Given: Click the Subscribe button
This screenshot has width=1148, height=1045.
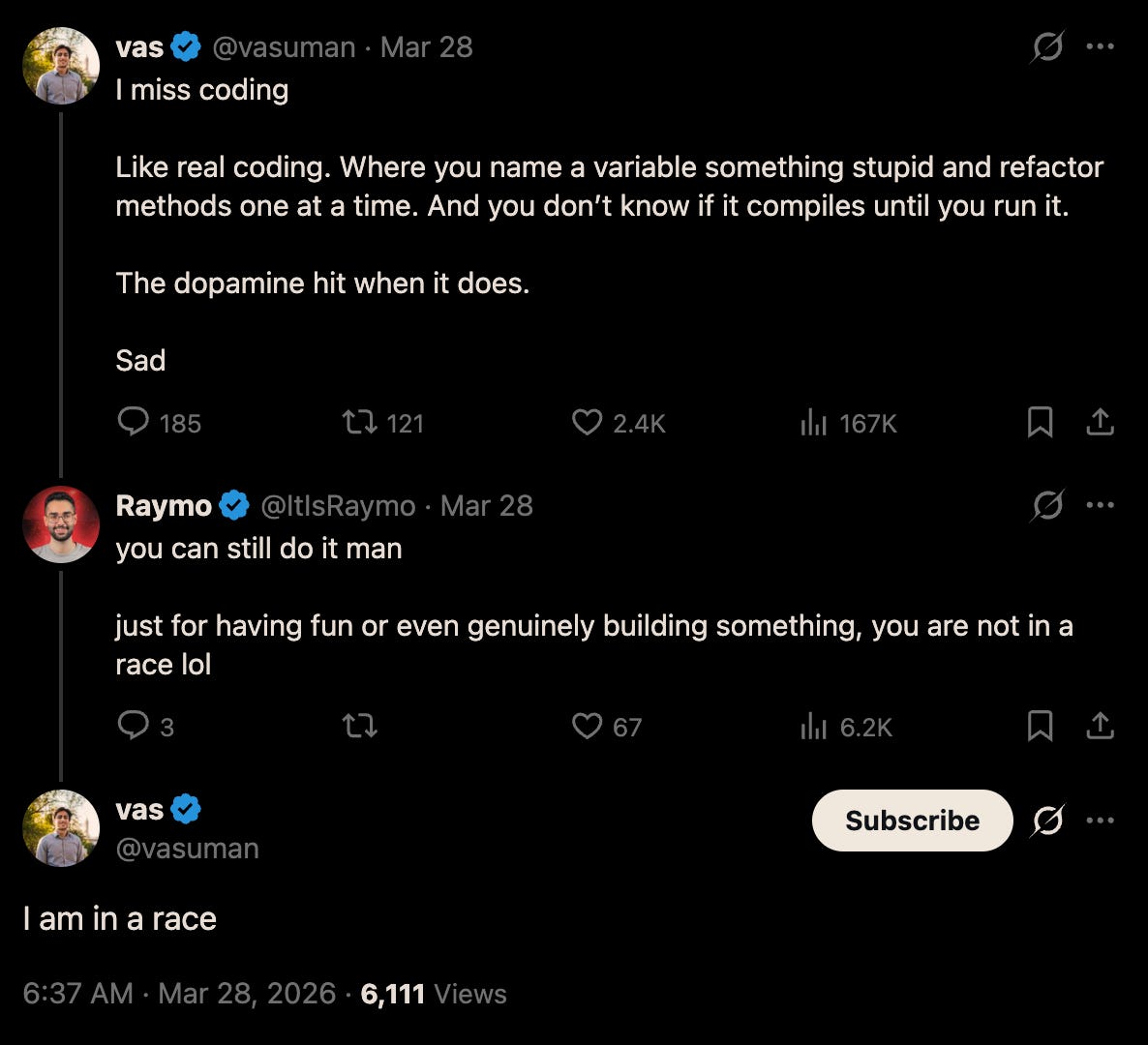Looking at the screenshot, I should click(912, 821).
